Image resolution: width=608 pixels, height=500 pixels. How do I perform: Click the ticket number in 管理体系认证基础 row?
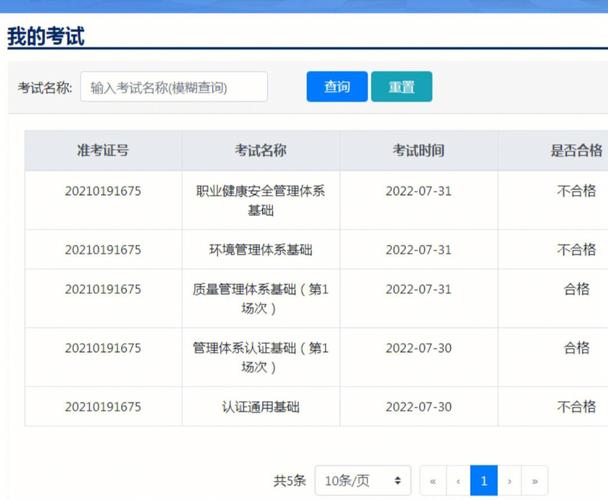click(x=103, y=348)
